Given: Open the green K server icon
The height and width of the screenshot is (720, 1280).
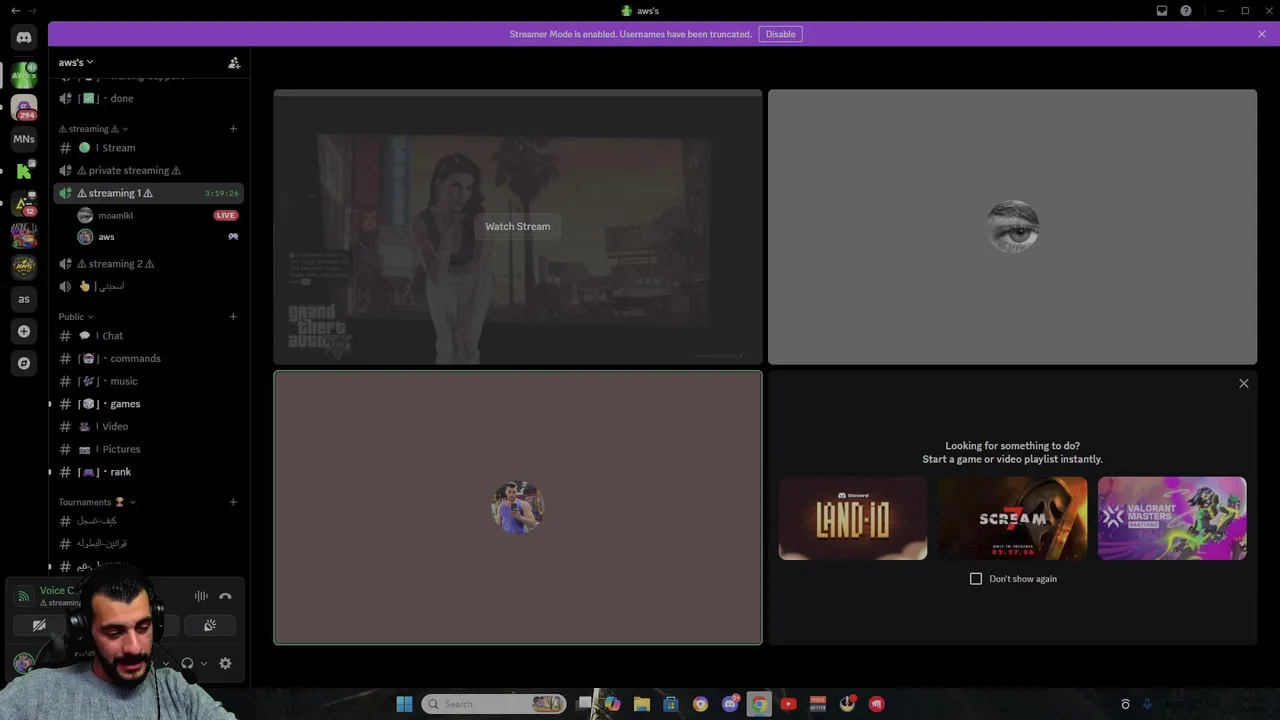Looking at the screenshot, I should point(24,171).
